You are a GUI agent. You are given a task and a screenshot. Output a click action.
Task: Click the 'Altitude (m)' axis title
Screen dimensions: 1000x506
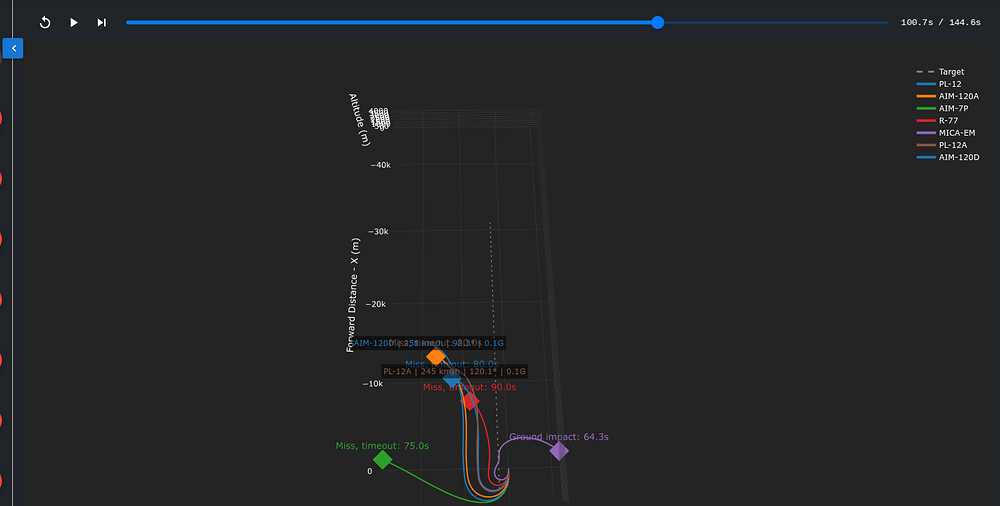tap(359, 119)
